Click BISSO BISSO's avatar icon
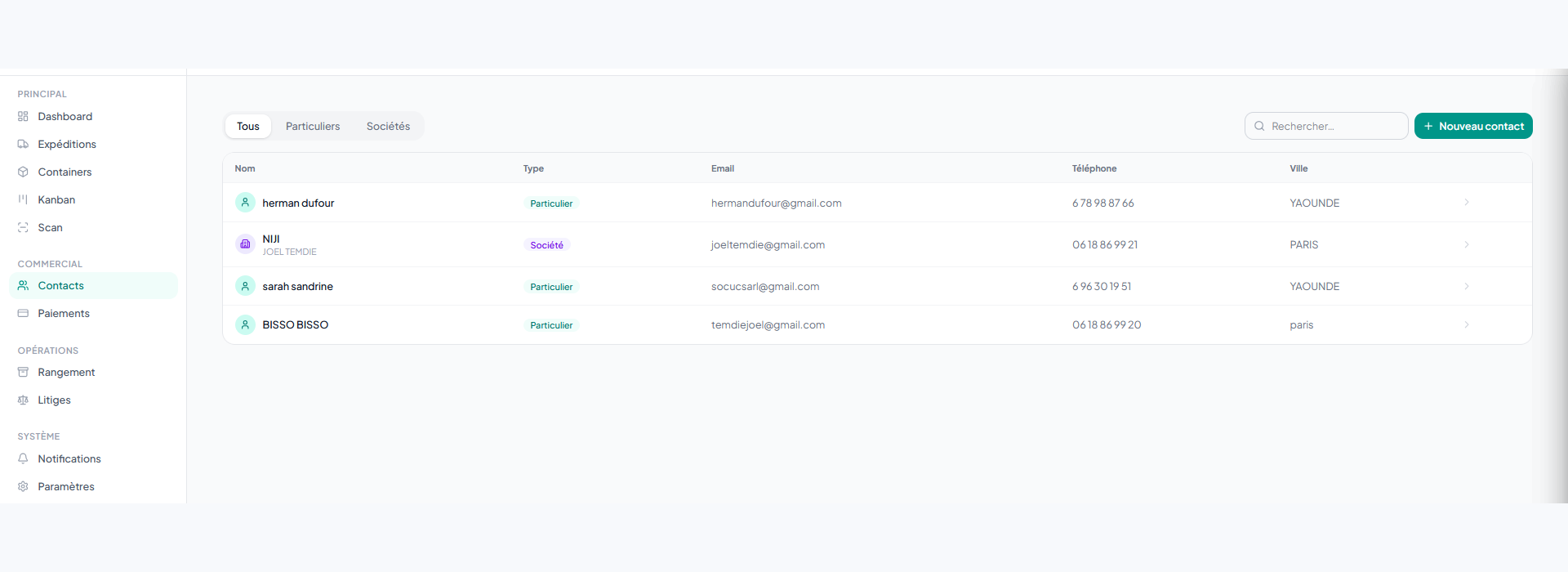The image size is (1568, 572). tap(245, 325)
